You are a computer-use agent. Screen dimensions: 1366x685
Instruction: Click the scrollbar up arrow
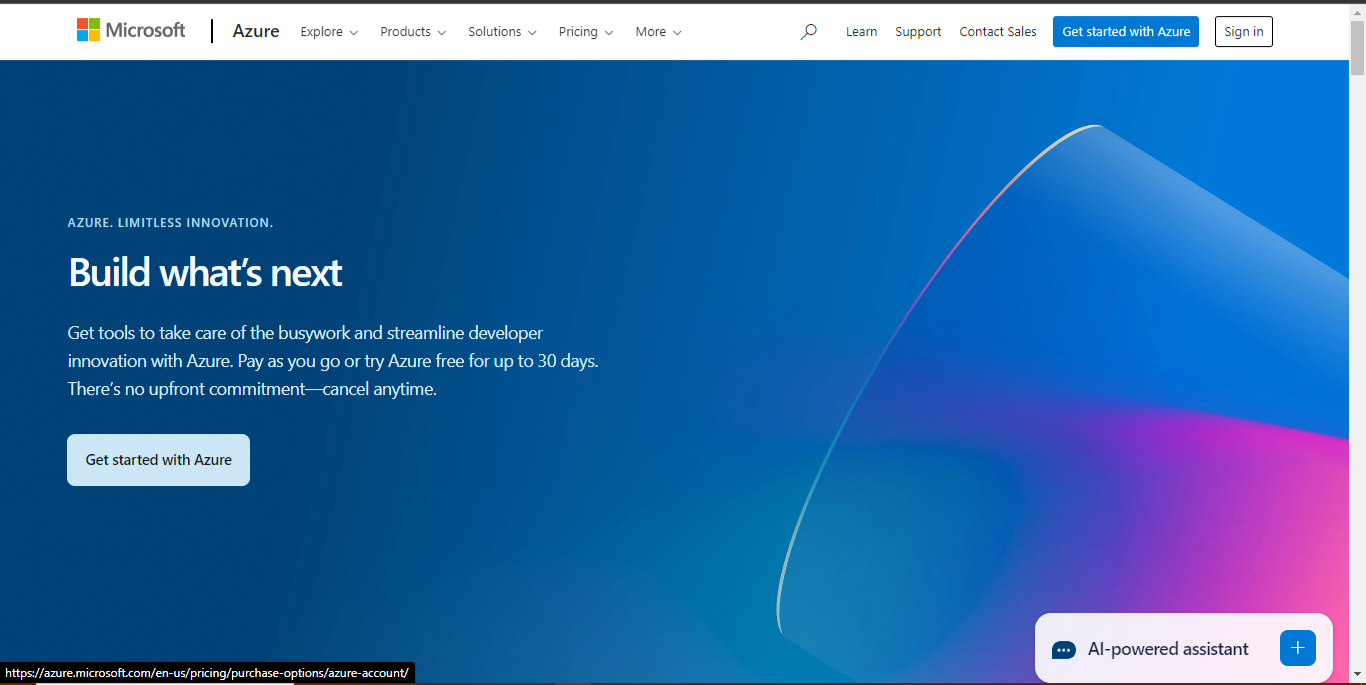pos(1357,11)
